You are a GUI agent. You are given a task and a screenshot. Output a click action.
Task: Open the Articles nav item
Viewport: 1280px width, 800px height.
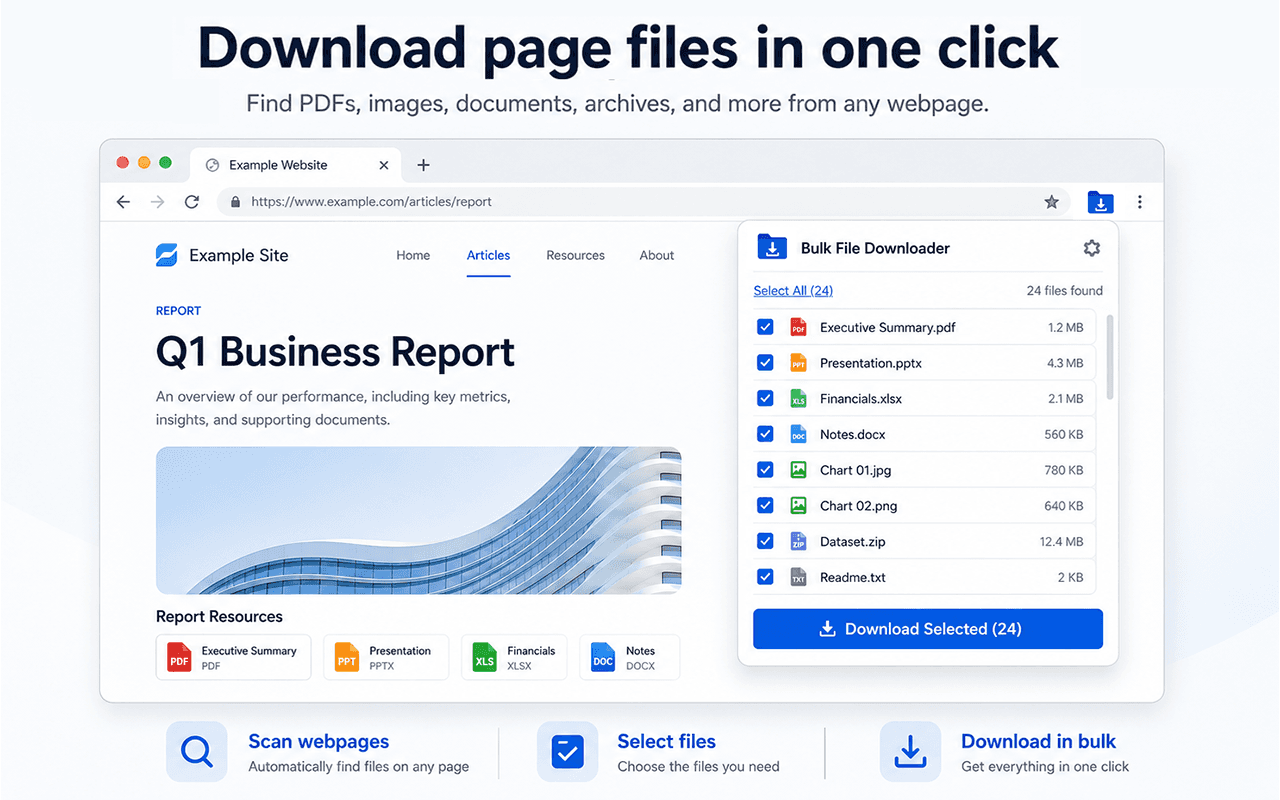tap(489, 255)
